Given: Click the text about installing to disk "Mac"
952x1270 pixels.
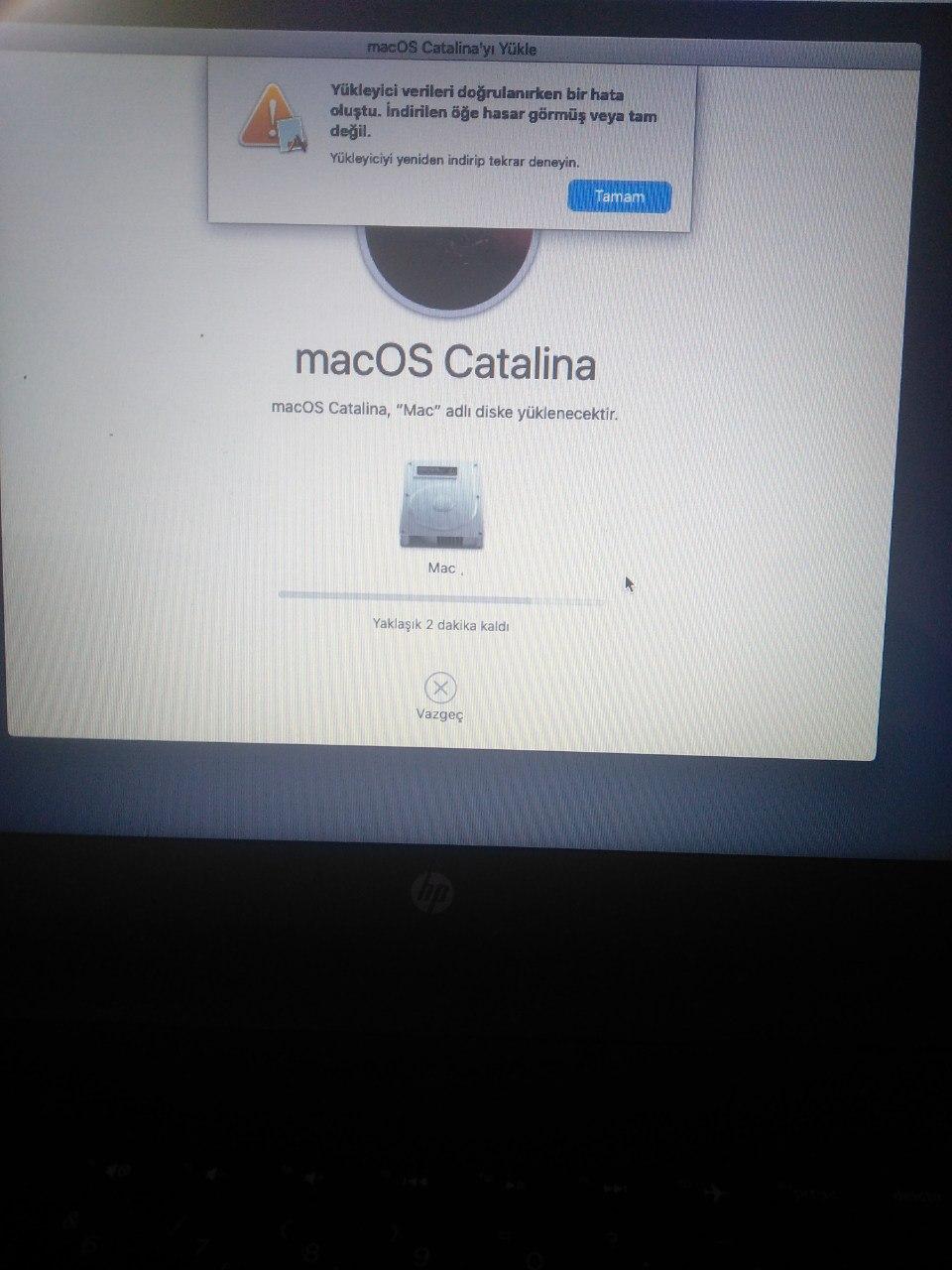Looking at the screenshot, I should coord(444,411).
